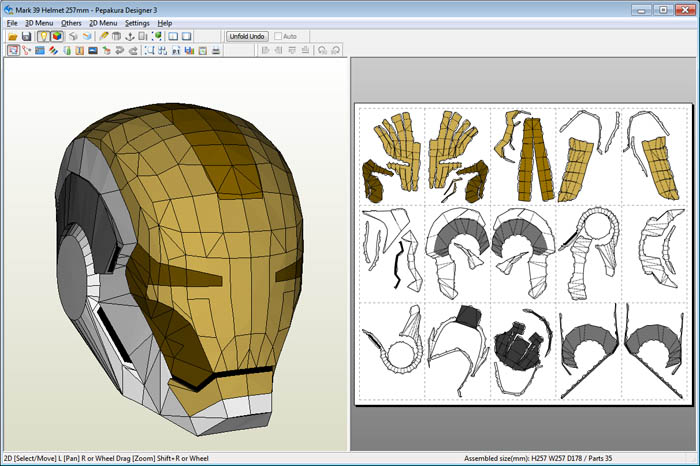Click the green bottle-shaped 2D toolbar icon

[67, 50]
